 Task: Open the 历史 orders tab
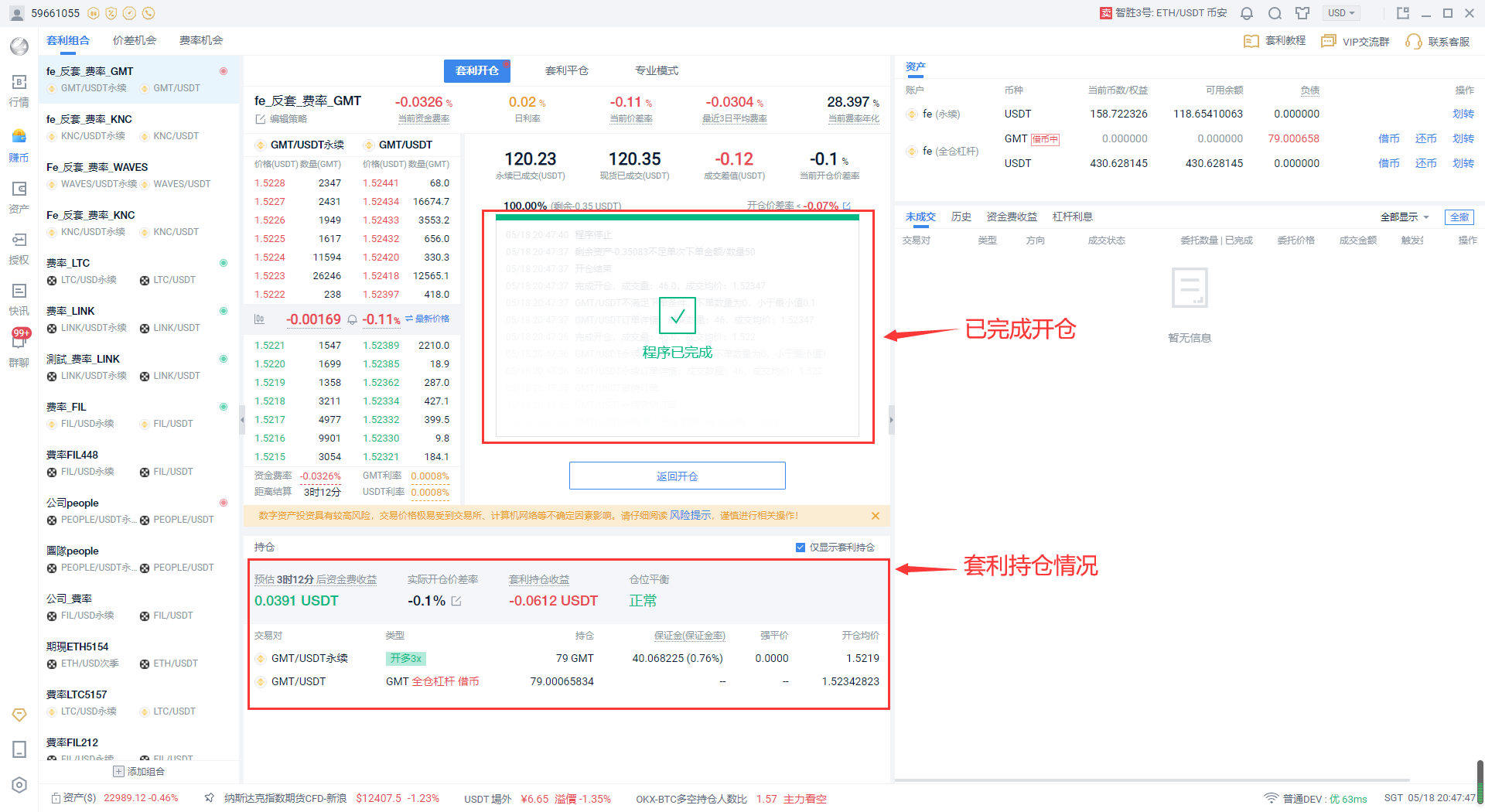pos(961,217)
